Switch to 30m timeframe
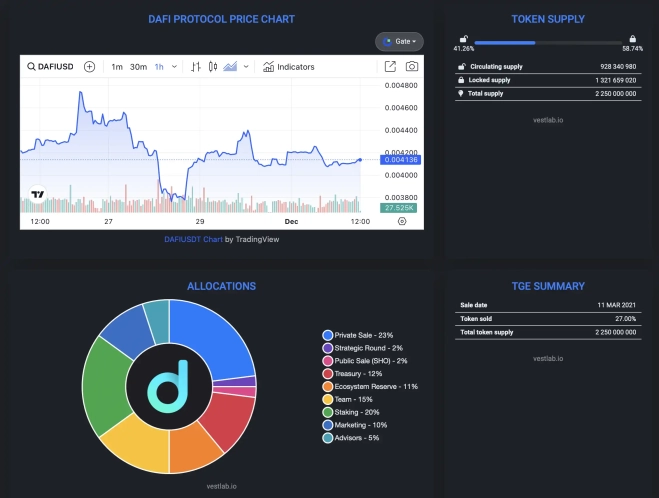 click(138, 67)
